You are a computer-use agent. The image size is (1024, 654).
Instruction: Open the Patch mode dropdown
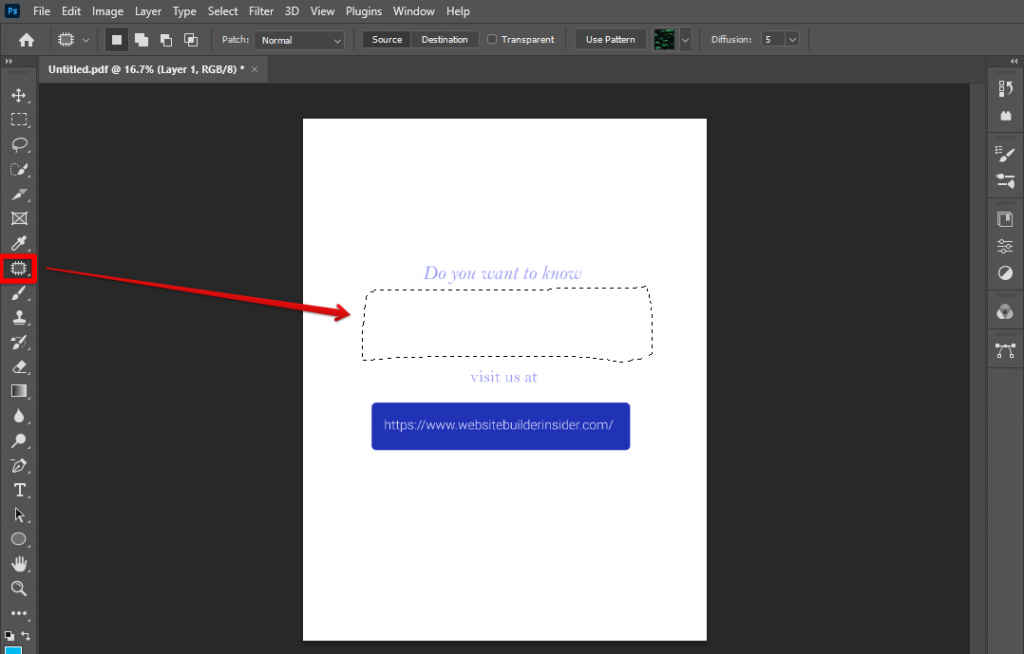pyautogui.click(x=299, y=39)
